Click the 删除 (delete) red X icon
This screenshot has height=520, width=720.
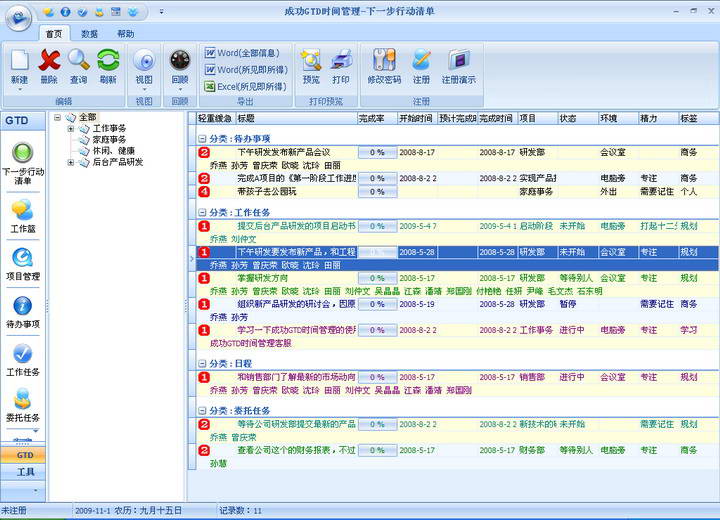(48, 60)
